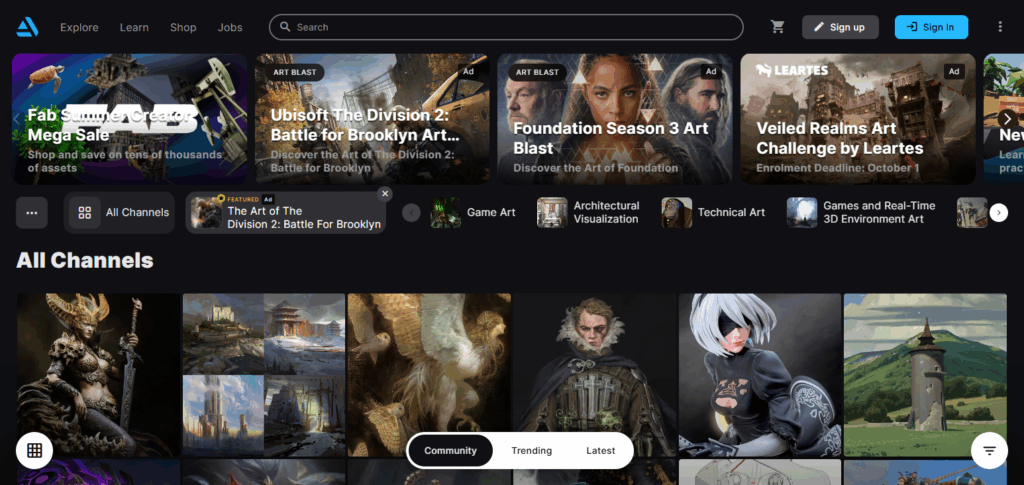Select Games and Real-Time 3D Environment Art channel

pyautogui.click(x=861, y=213)
